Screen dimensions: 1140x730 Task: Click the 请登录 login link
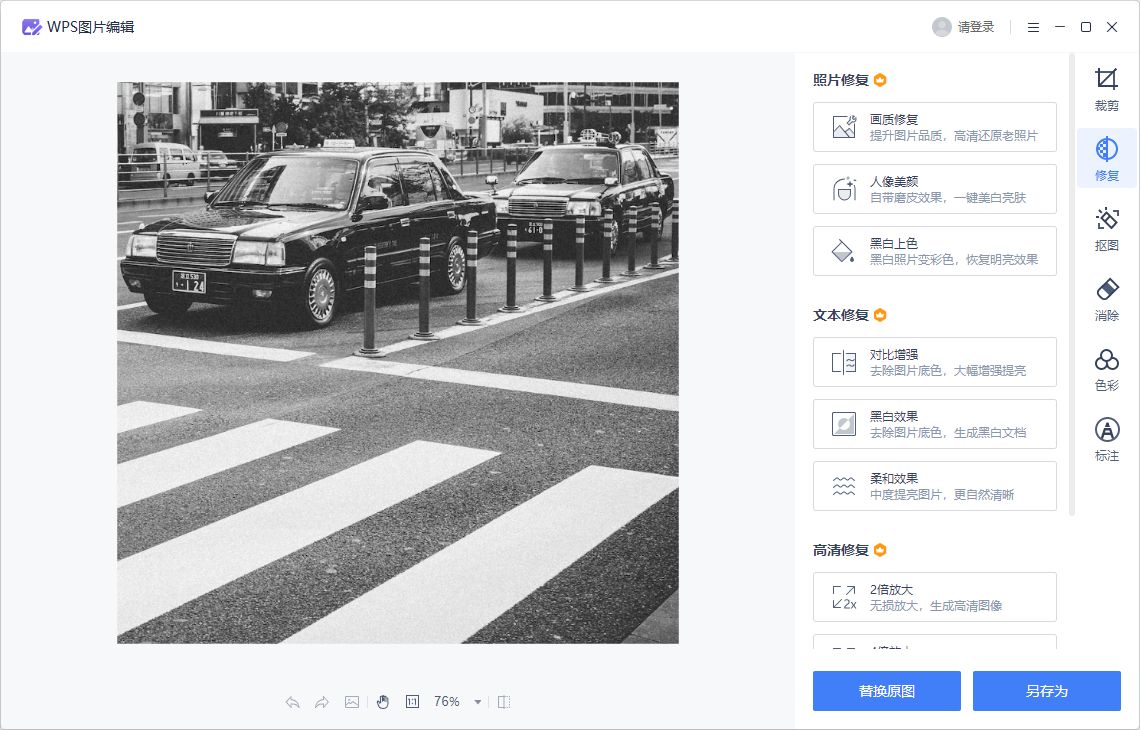point(976,27)
